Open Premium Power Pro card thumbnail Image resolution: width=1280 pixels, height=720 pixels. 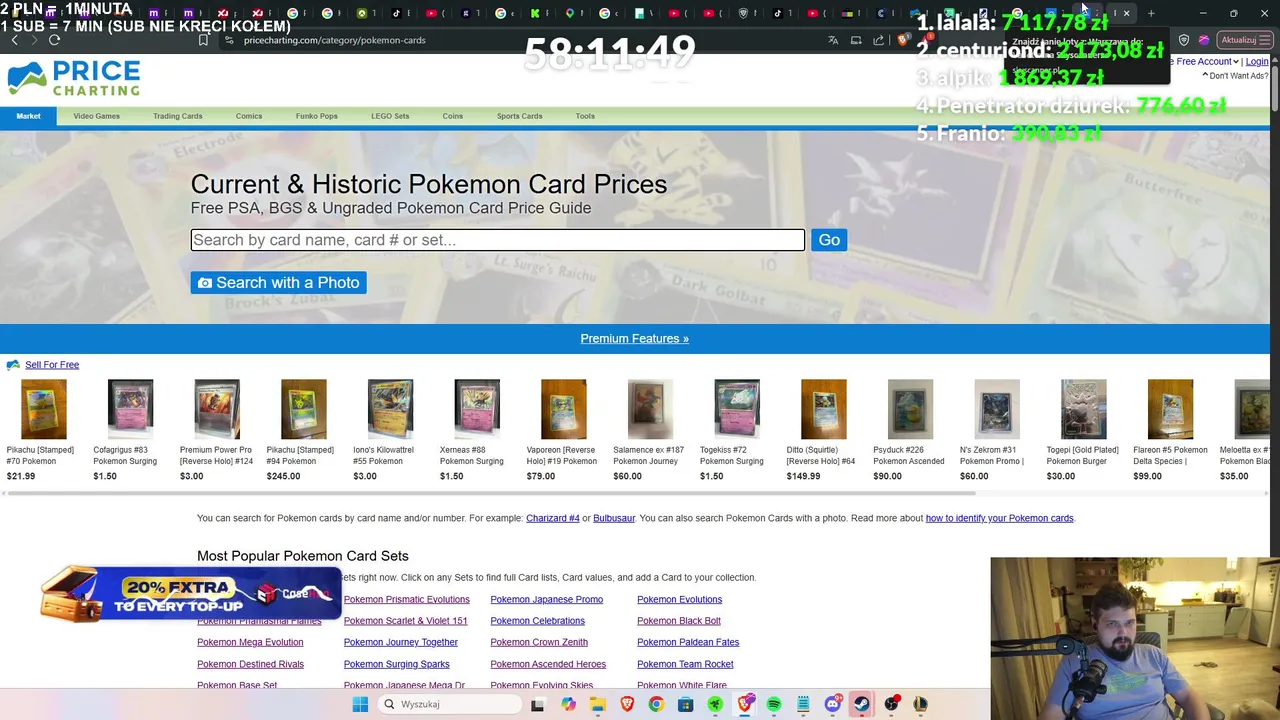[217, 409]
